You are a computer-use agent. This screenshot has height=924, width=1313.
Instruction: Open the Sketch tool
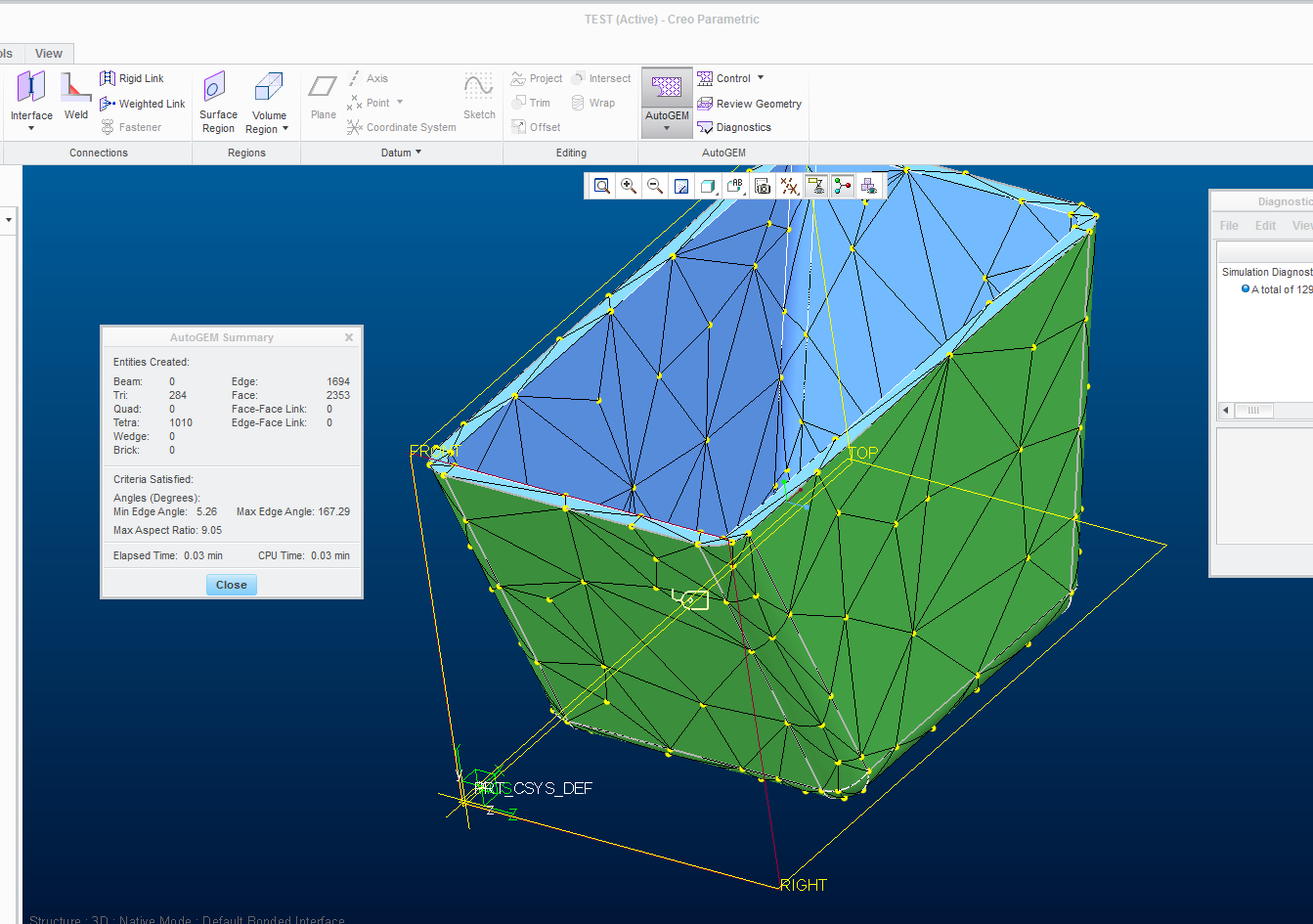[479, 96]
